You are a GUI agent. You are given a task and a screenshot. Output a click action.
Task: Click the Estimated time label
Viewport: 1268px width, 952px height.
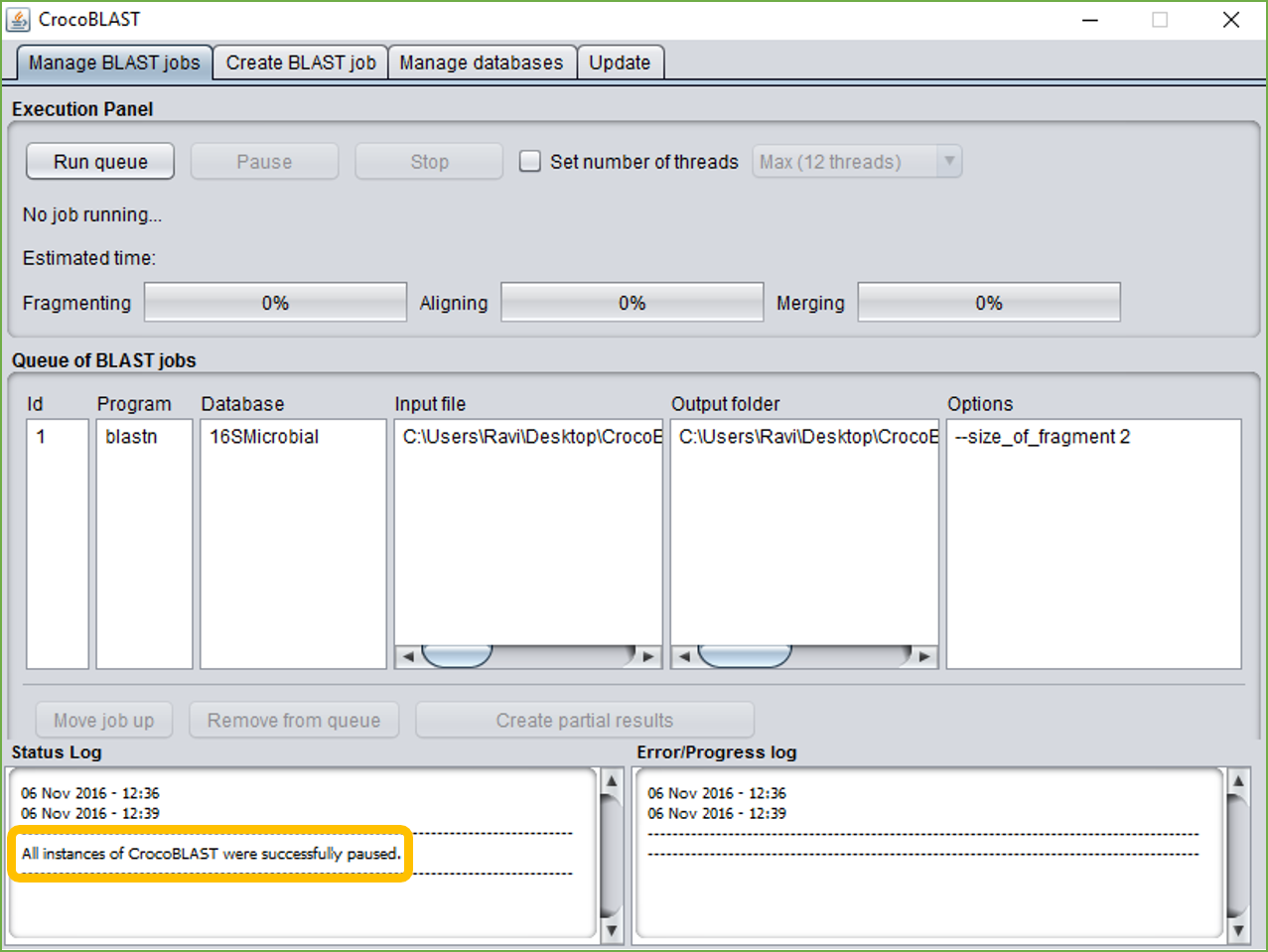[x=89, y=258]
